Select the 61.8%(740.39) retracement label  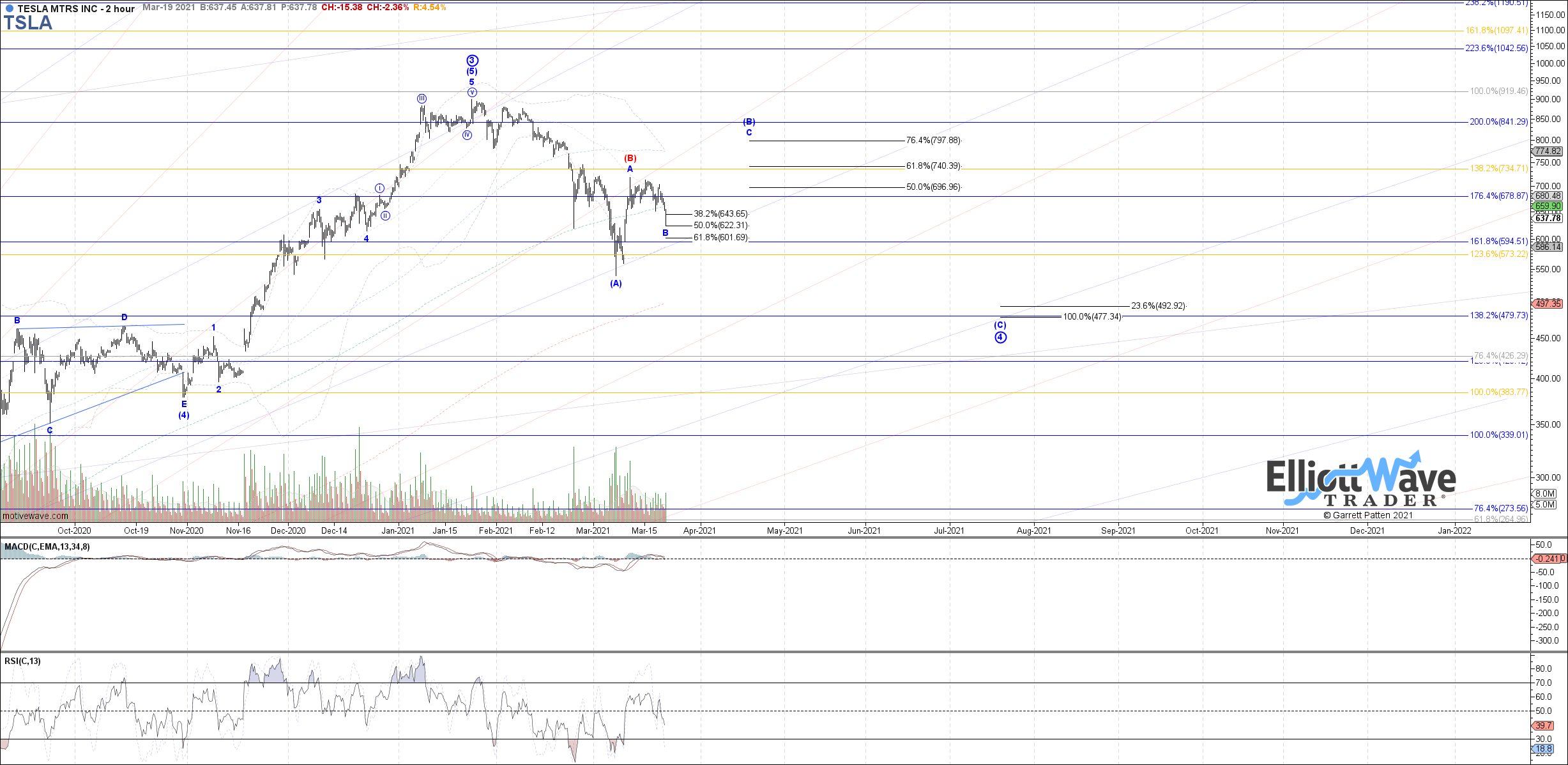933,166
